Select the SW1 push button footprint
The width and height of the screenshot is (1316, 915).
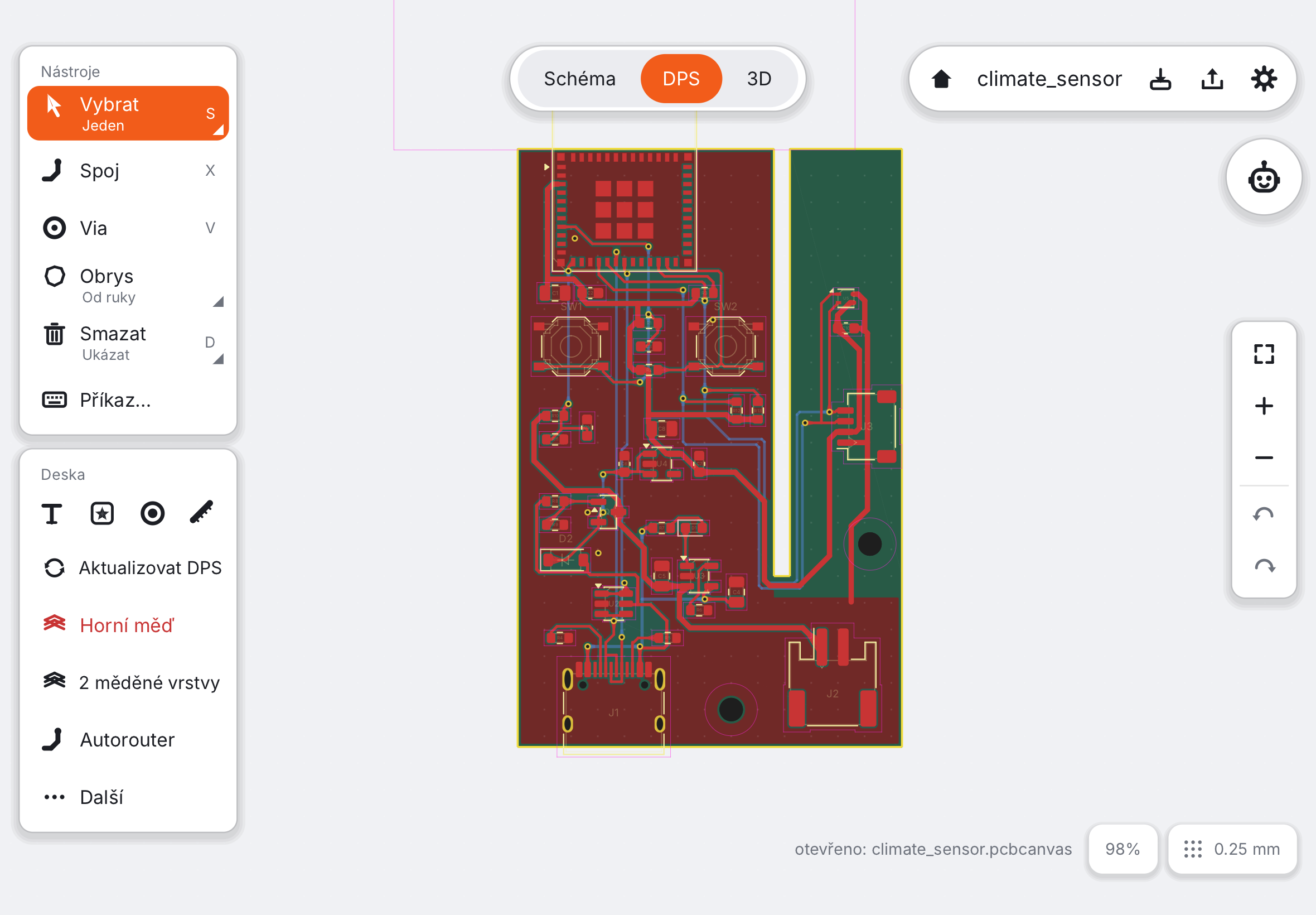[570, 346]
